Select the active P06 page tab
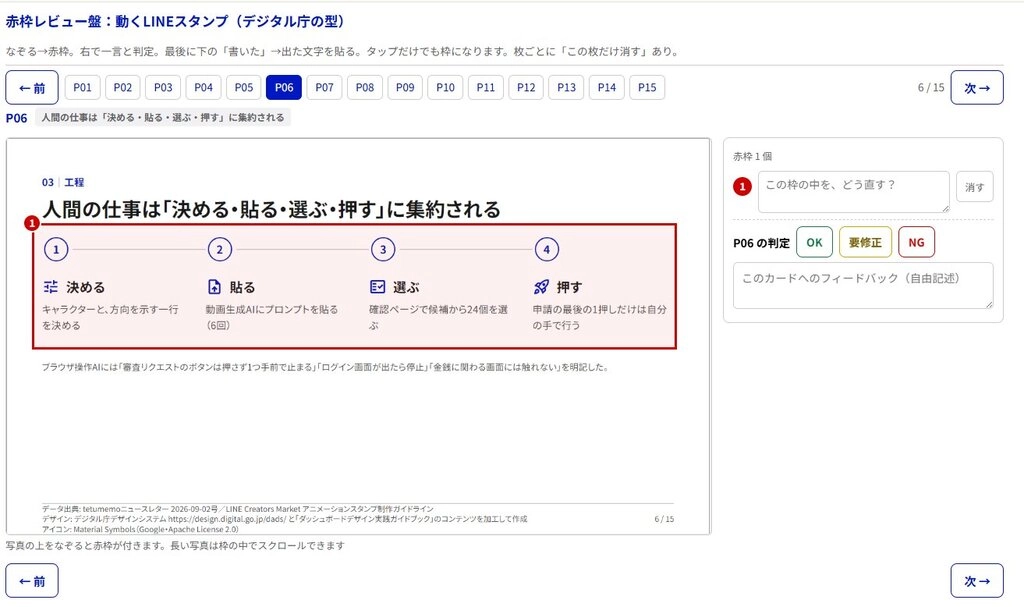 (284, 88)
